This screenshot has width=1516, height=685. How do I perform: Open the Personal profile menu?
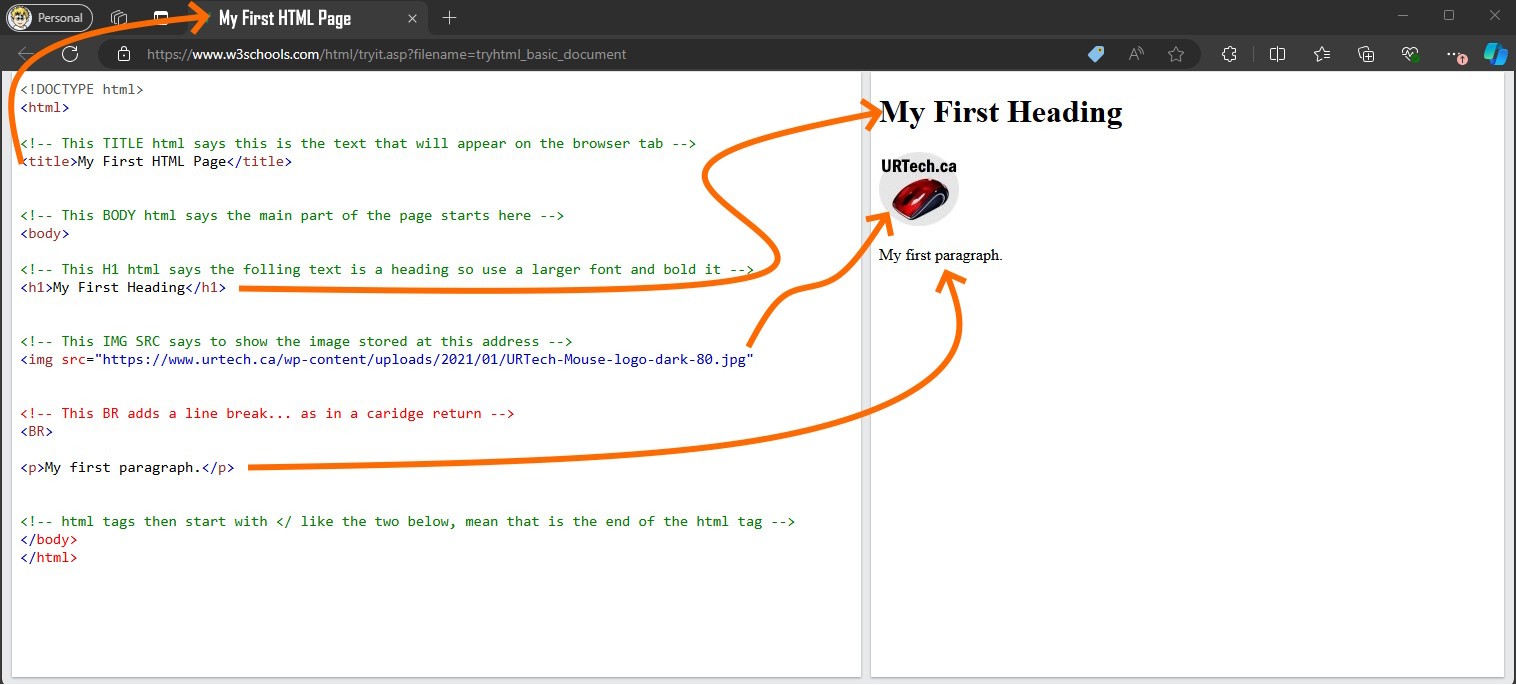click(x=50, y=18)
